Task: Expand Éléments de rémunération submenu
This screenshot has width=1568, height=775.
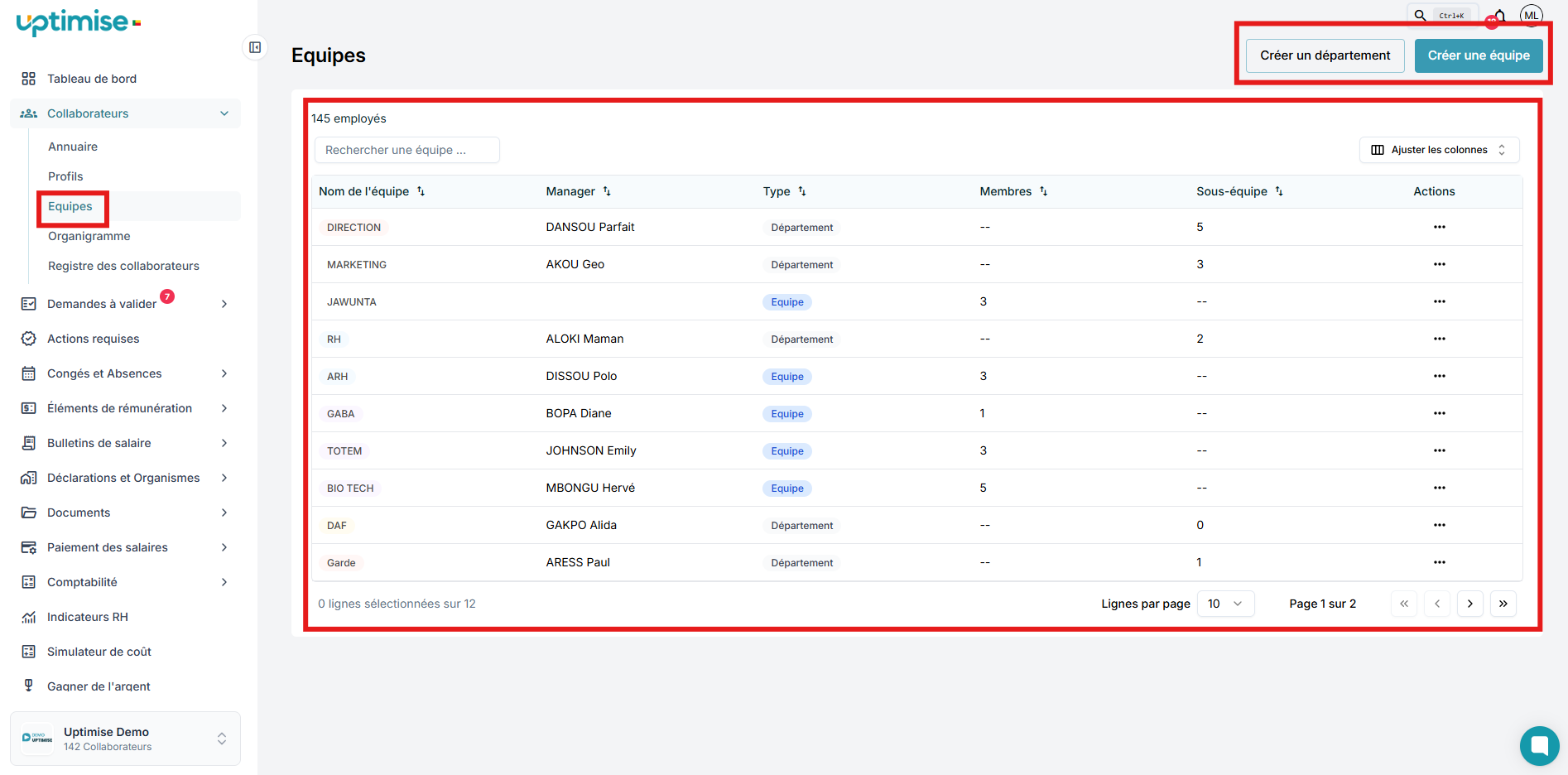Action: [224, 408]
